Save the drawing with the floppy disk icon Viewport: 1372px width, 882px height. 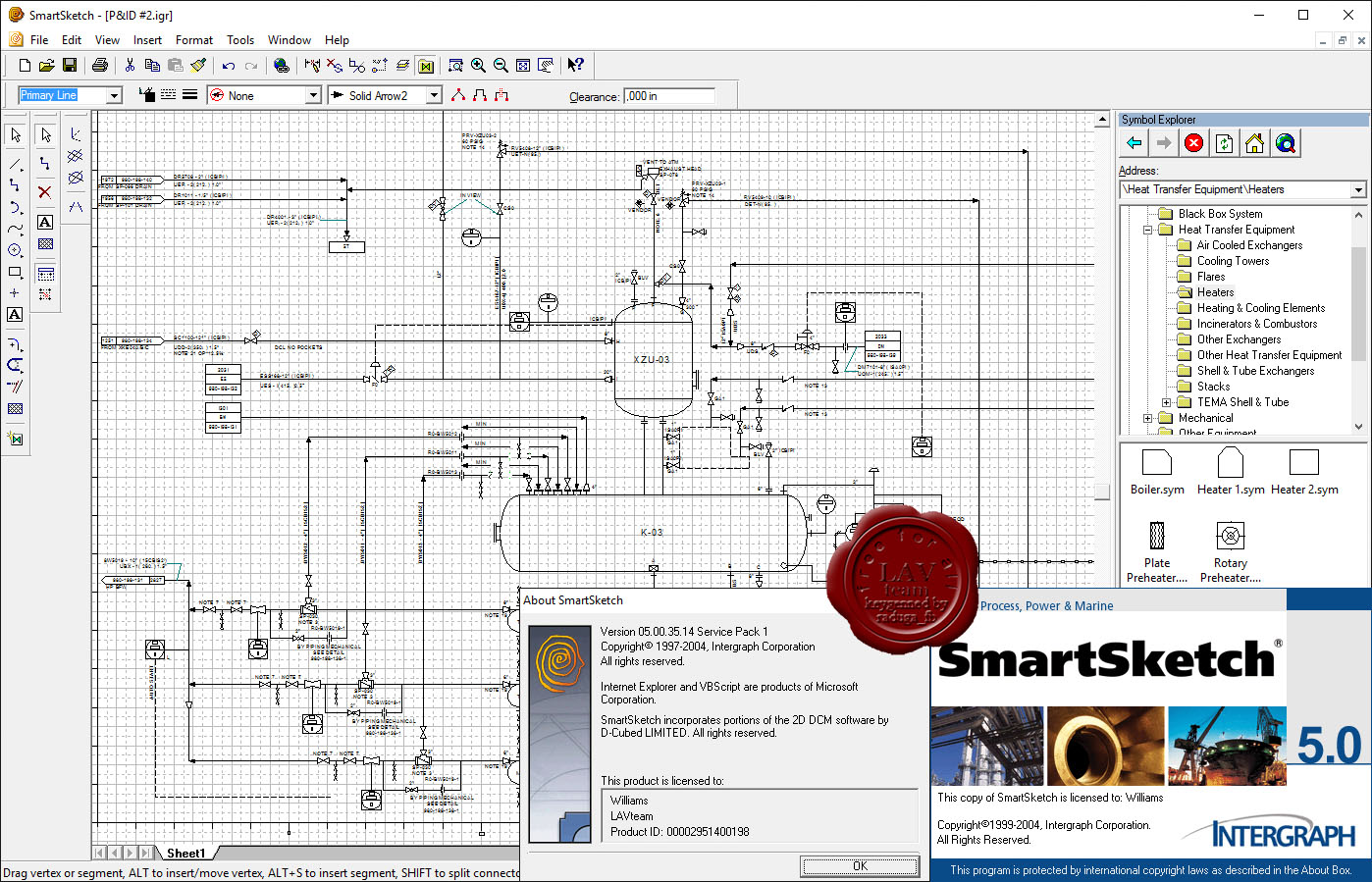[x=69, y=66]
